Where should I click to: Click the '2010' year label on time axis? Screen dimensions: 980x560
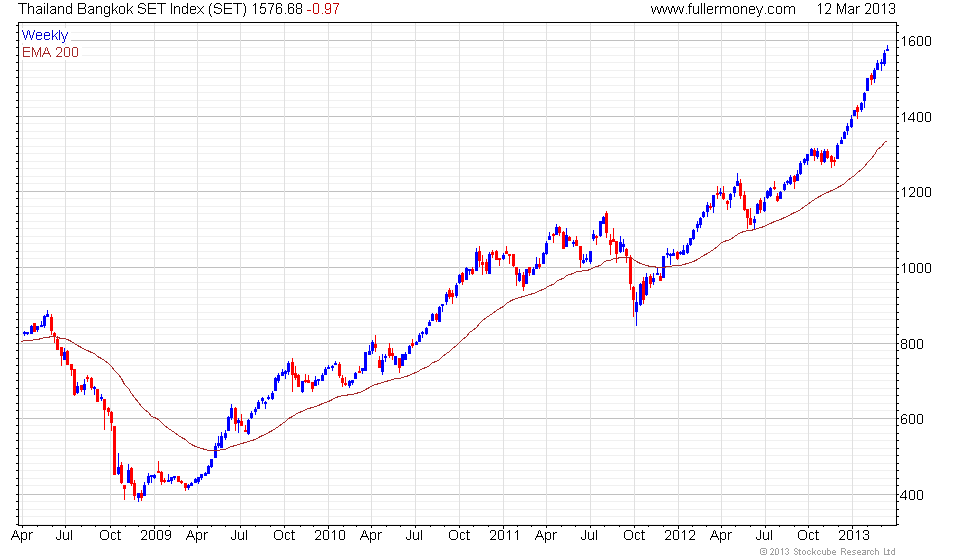click(330, 536)
